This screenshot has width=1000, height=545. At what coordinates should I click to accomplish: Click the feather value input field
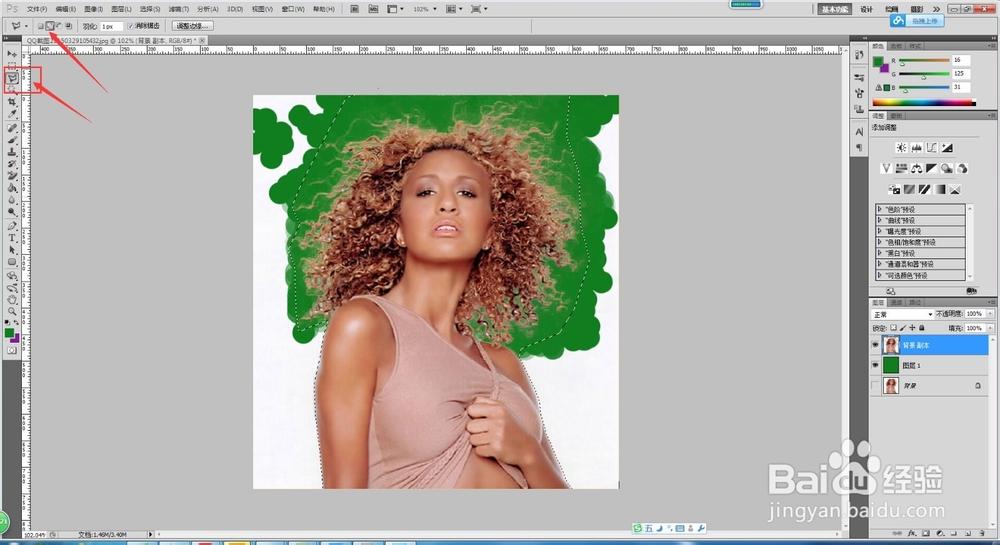coord(110,26)
